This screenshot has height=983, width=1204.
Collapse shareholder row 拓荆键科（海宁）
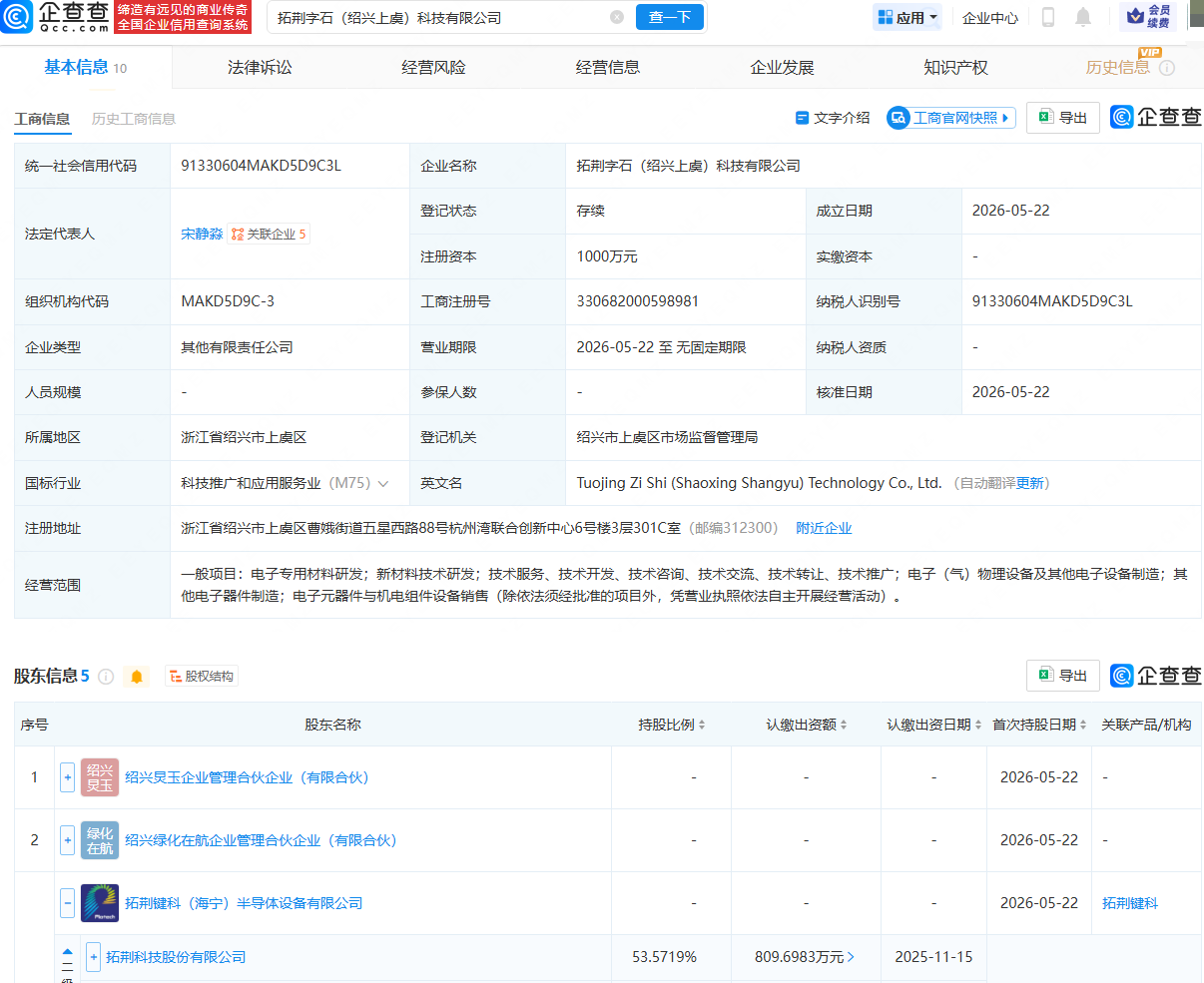click(x=68, y=903)
